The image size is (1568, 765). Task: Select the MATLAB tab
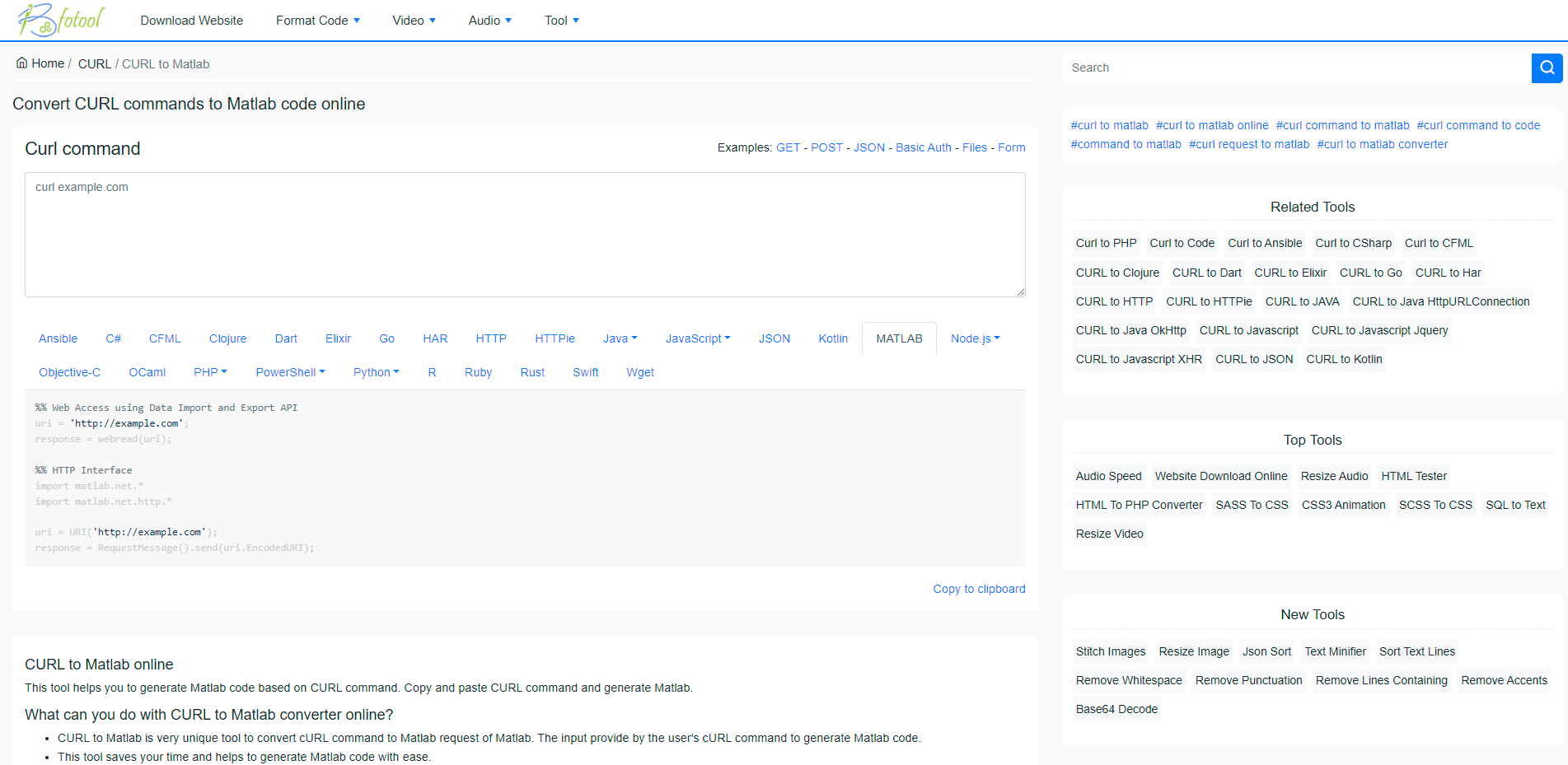click(899, 338)
